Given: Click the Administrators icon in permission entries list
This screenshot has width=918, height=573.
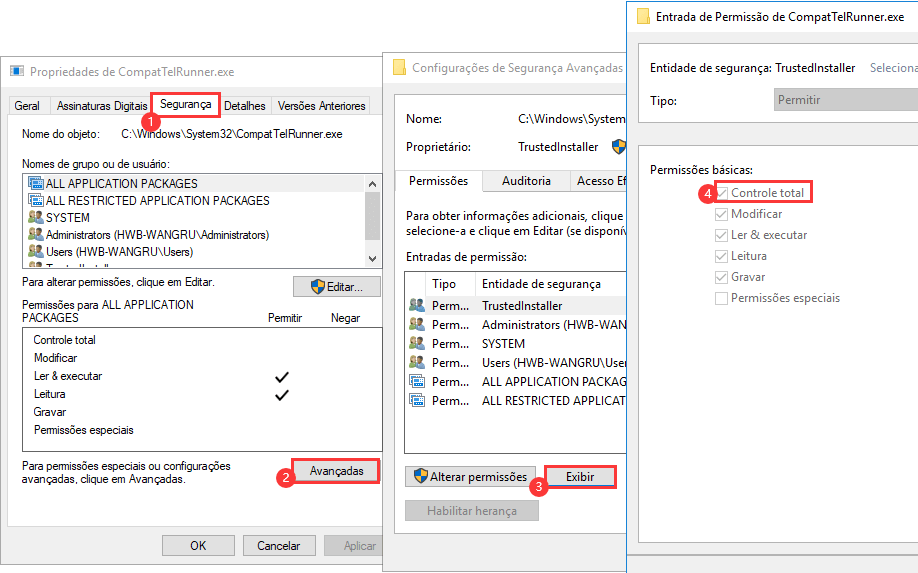Looking at the screenshot, I should pos(416,325).
